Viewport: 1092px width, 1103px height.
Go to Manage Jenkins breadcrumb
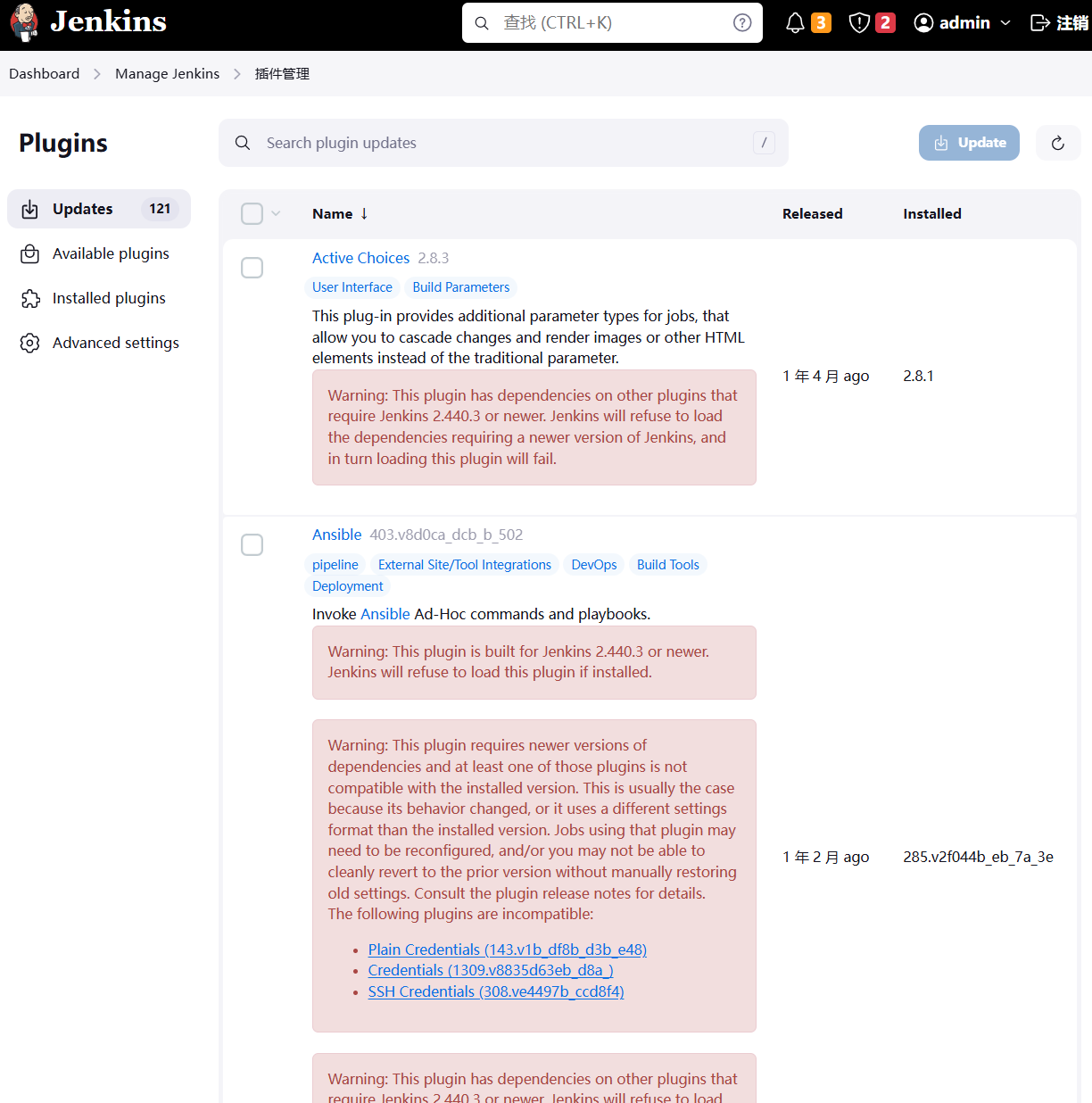coord(167,74)
